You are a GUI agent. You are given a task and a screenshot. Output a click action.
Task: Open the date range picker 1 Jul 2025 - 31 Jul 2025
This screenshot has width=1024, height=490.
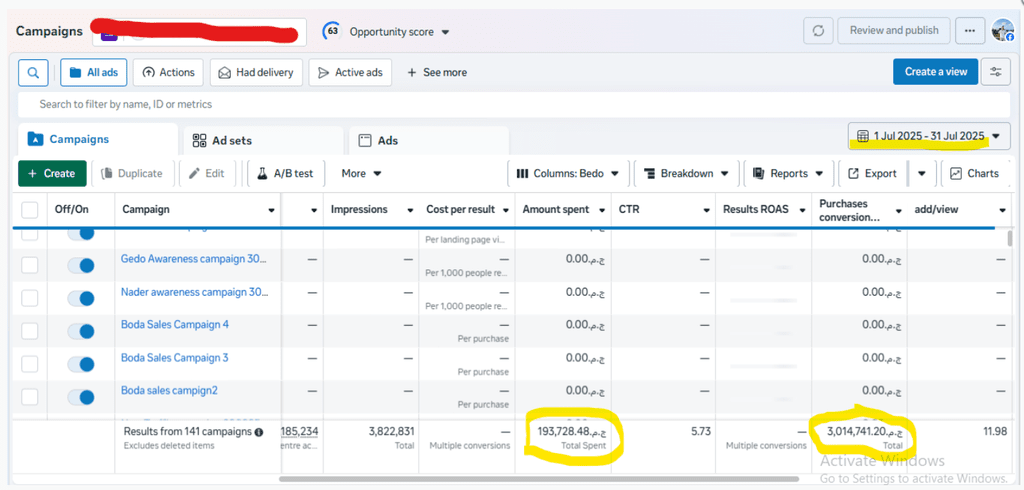pyautogui.click(x=929, y=136)
